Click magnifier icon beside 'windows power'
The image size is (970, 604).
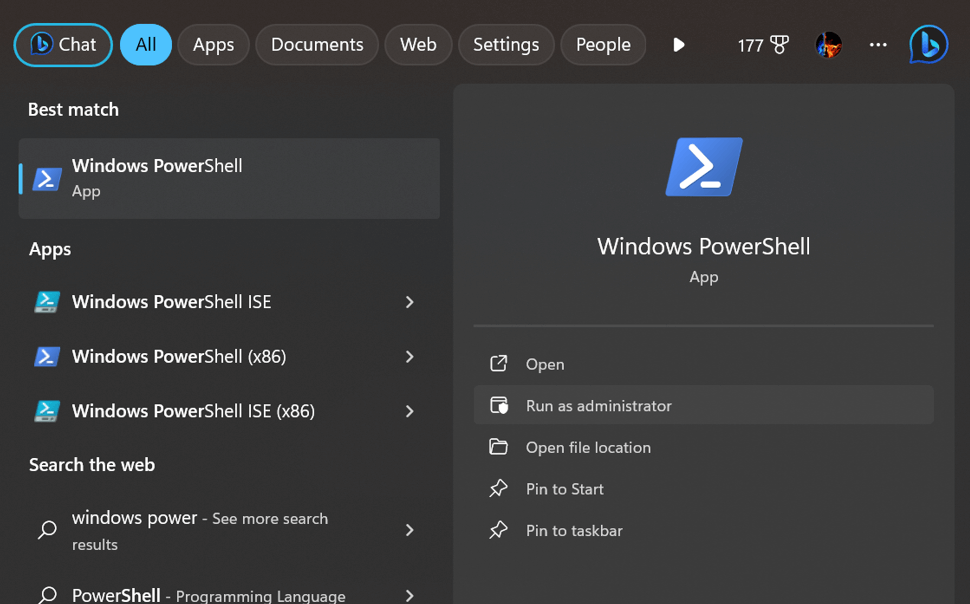pyautogui.click(x=48, y=530)
